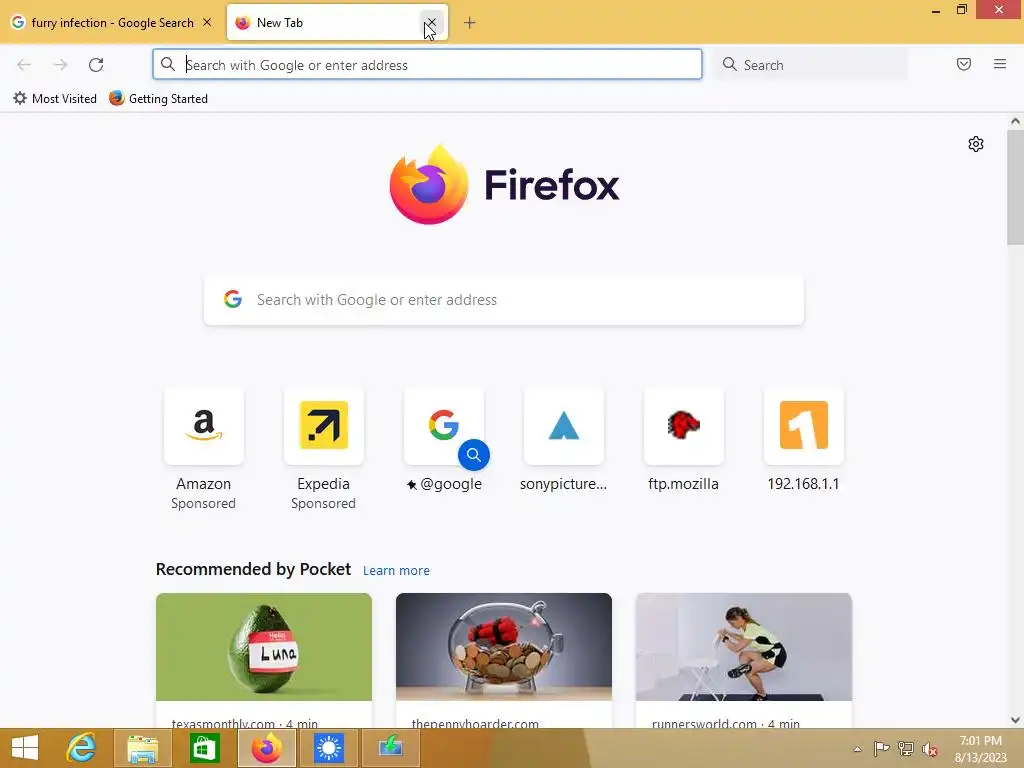Screen dimensions: 1024x768
Task: Close the New Tab tab
Action: pos(431,23)
